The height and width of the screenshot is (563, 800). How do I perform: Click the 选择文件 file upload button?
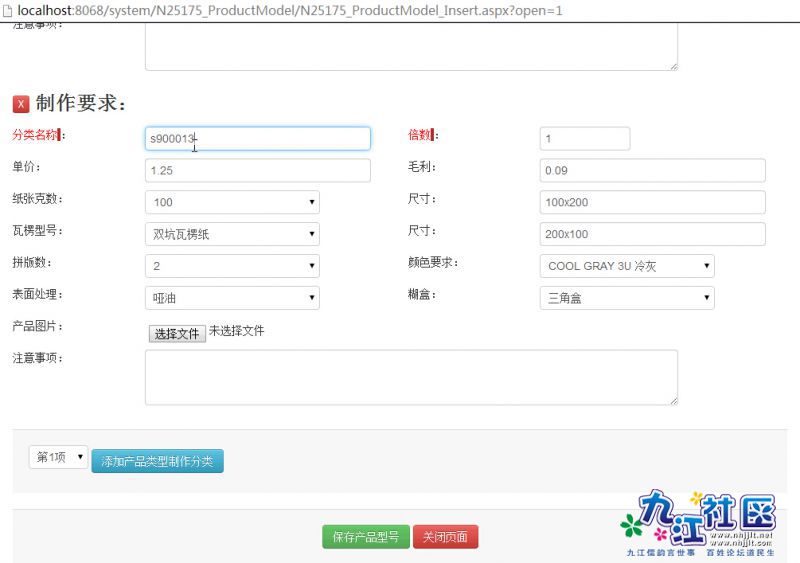click(x=177, y=333)
